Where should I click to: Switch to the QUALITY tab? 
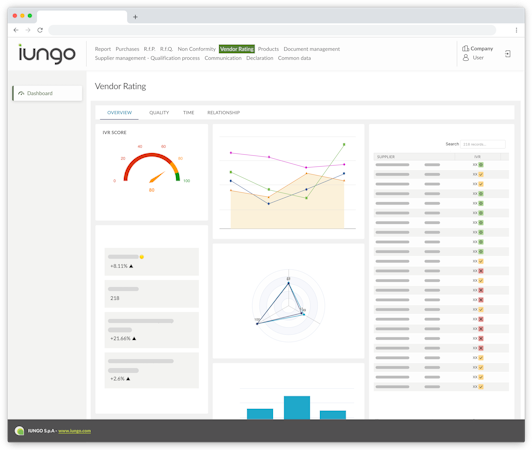(x=159, y=113)
